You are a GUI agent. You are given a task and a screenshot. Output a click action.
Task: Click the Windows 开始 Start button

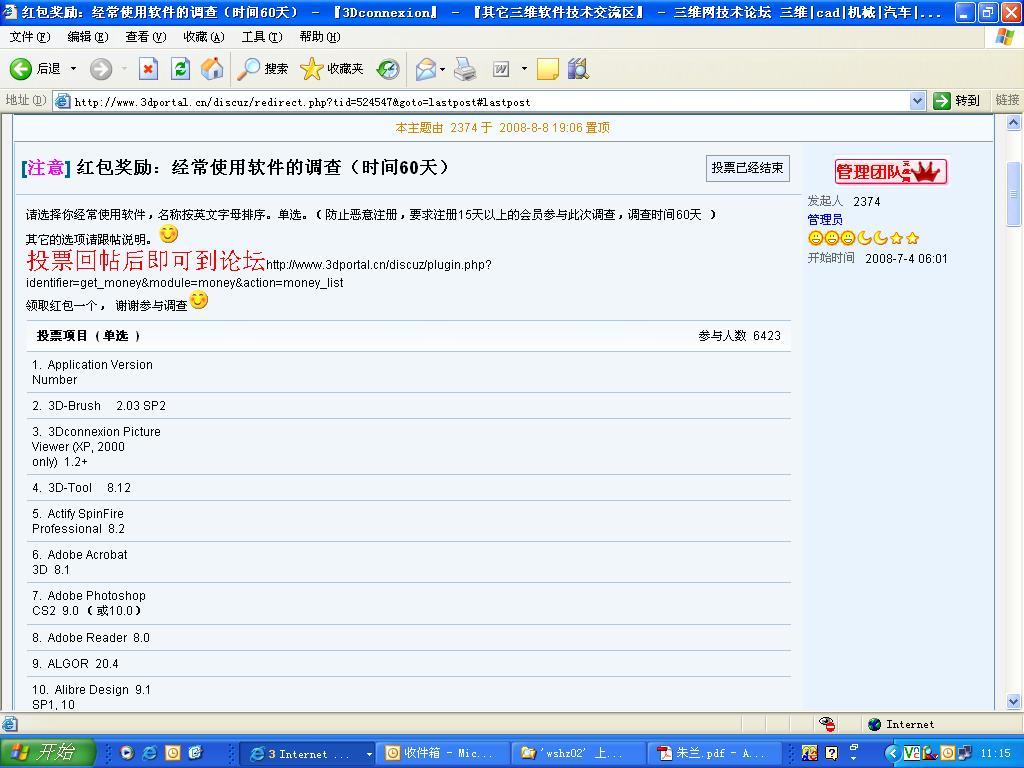[47, 752]
